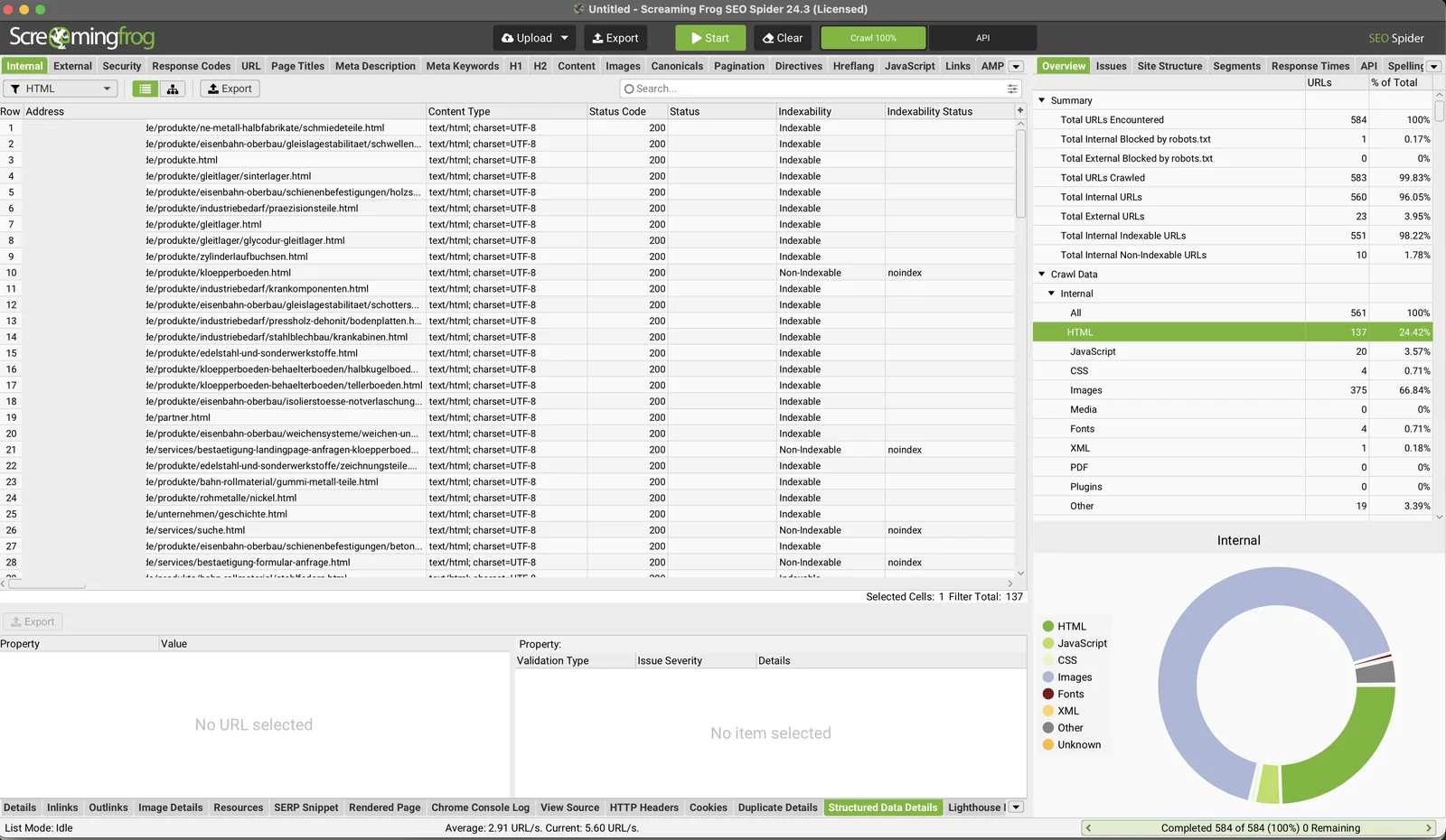Open the View Source bottom tab
Viewport: 1446px width, 840px height.
[569, 807]
